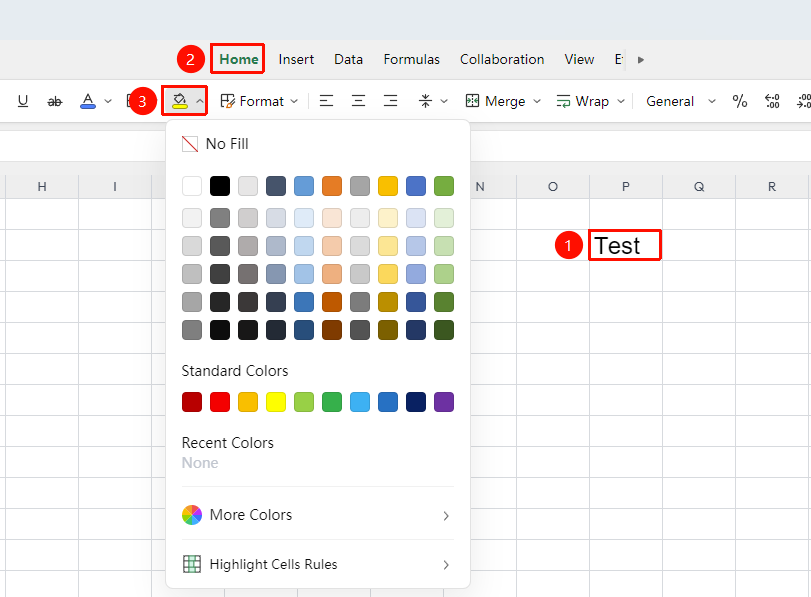Center align the cell text

[358, 101]
